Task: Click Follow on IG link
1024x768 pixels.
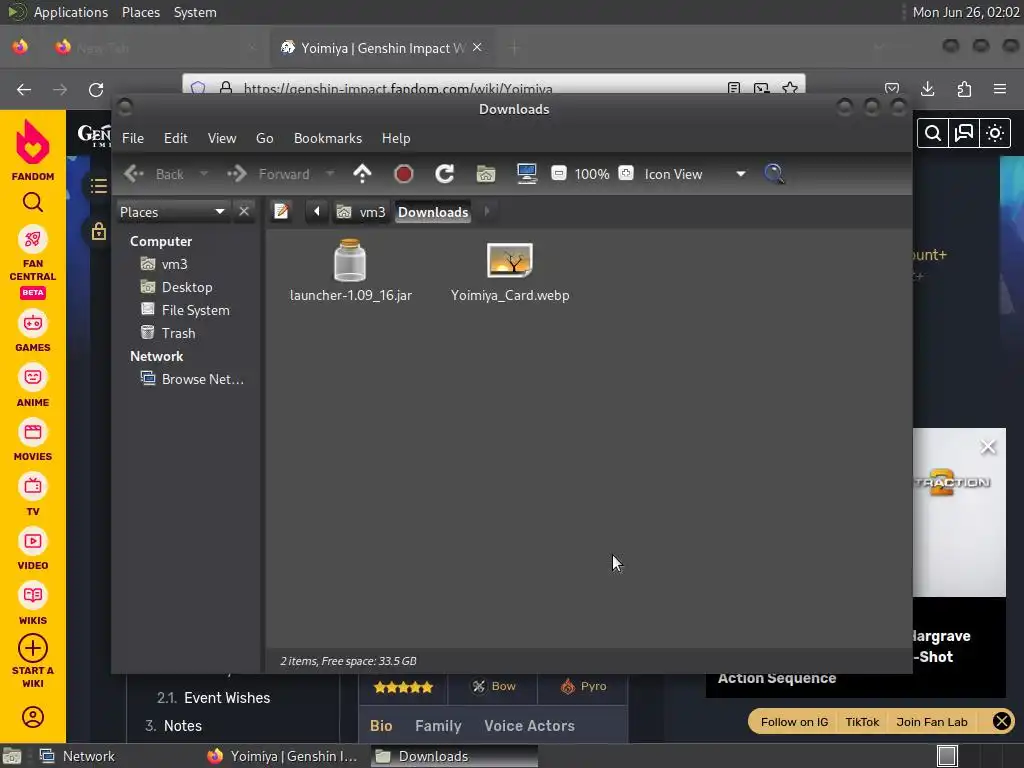Action: 794,722
